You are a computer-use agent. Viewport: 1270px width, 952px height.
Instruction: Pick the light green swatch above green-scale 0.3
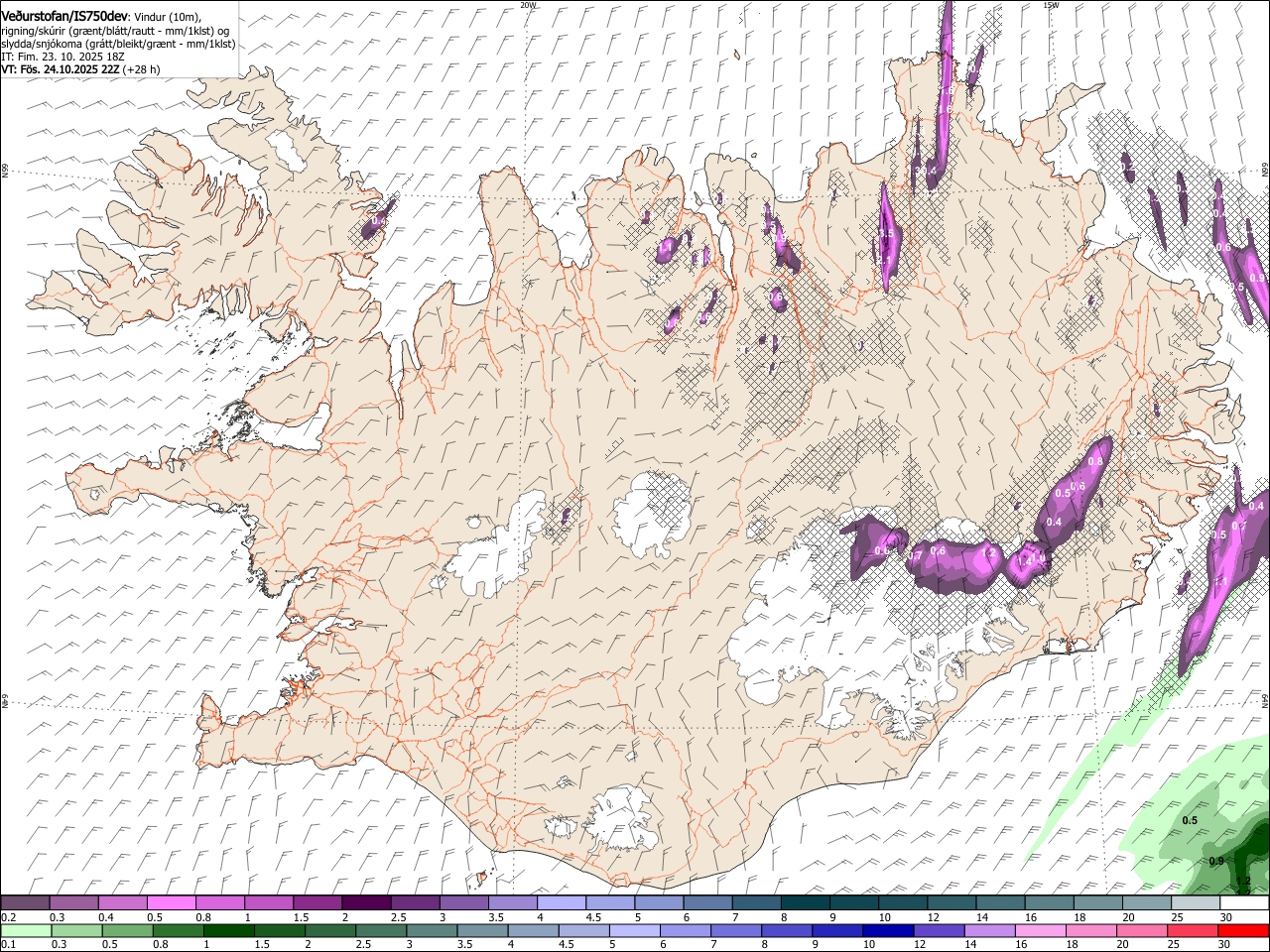76,931
